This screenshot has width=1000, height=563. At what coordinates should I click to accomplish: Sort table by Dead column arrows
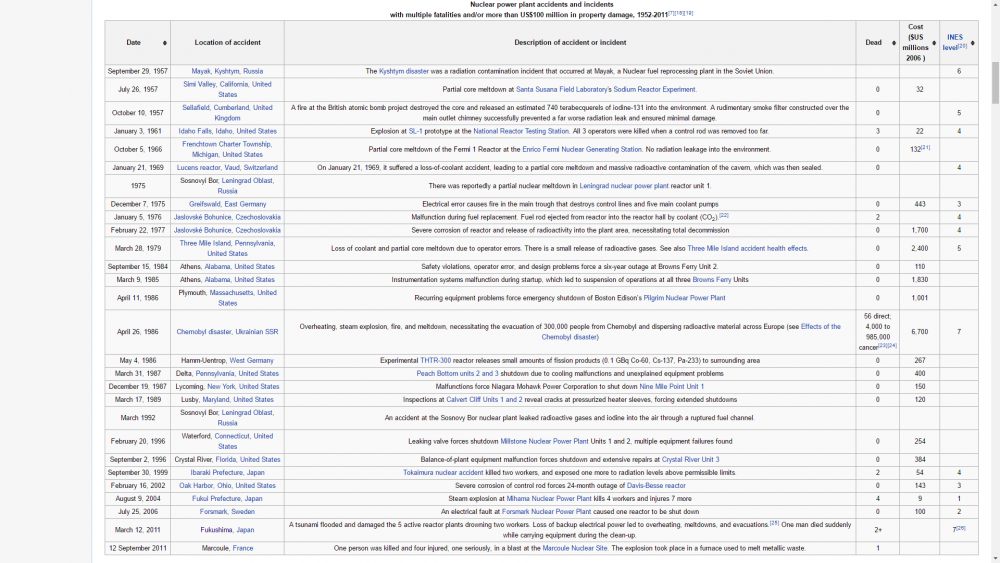[x=893, y=43]
